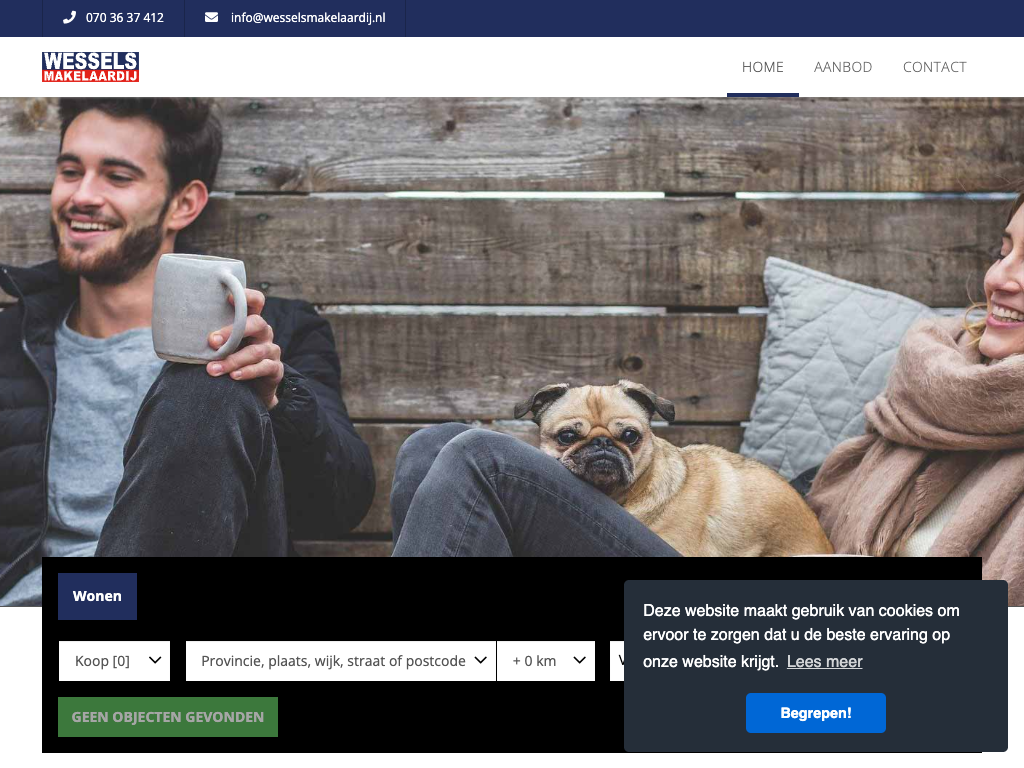Click the phone icon in top bar
This screenshot has width=1024, height=768.
click(69, 18)
